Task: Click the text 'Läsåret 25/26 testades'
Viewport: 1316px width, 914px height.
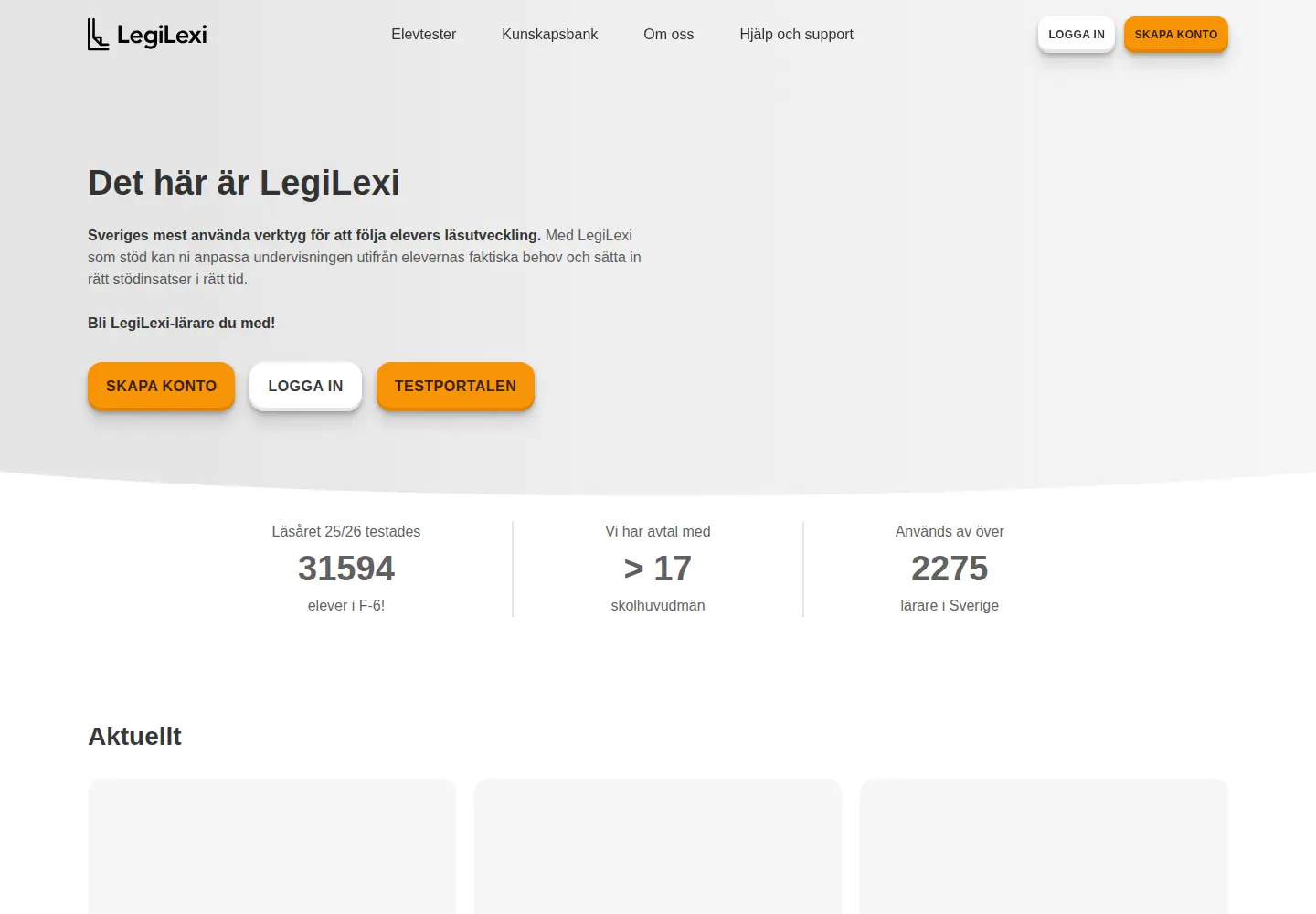Action: 346,531
